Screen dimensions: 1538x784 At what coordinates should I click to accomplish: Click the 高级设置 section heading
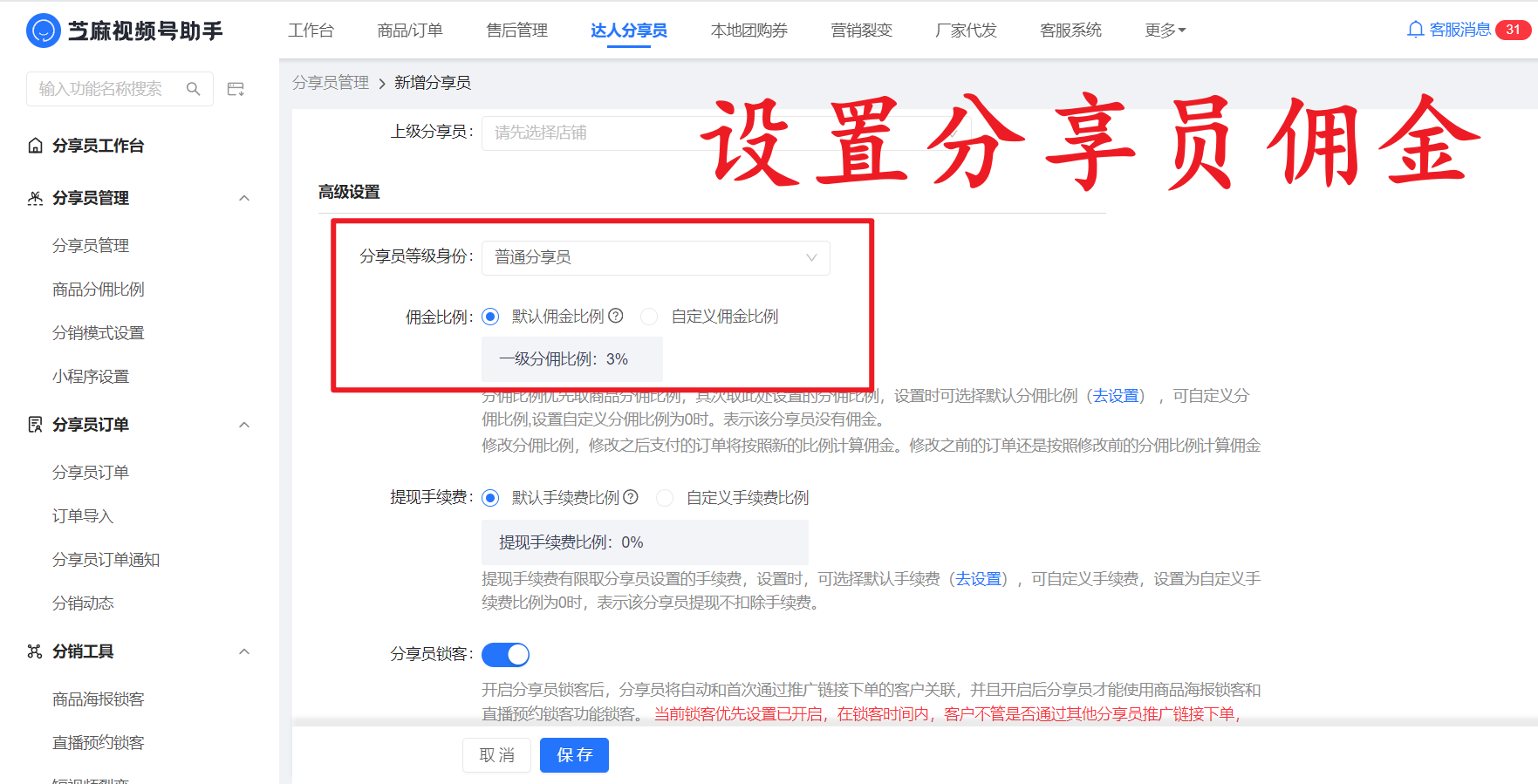coord(349,192)
